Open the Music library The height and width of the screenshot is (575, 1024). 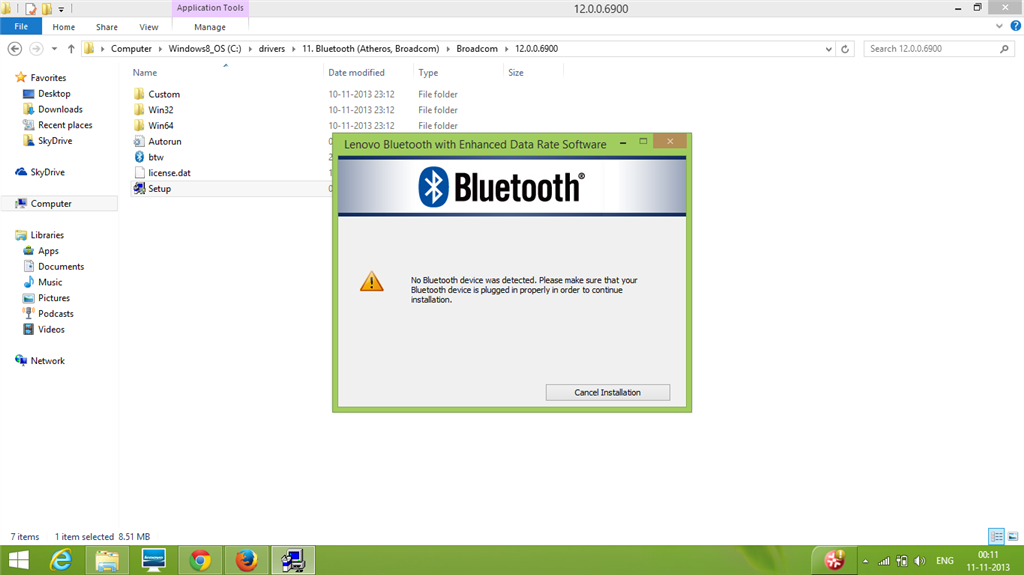click(x=50, y=282)
